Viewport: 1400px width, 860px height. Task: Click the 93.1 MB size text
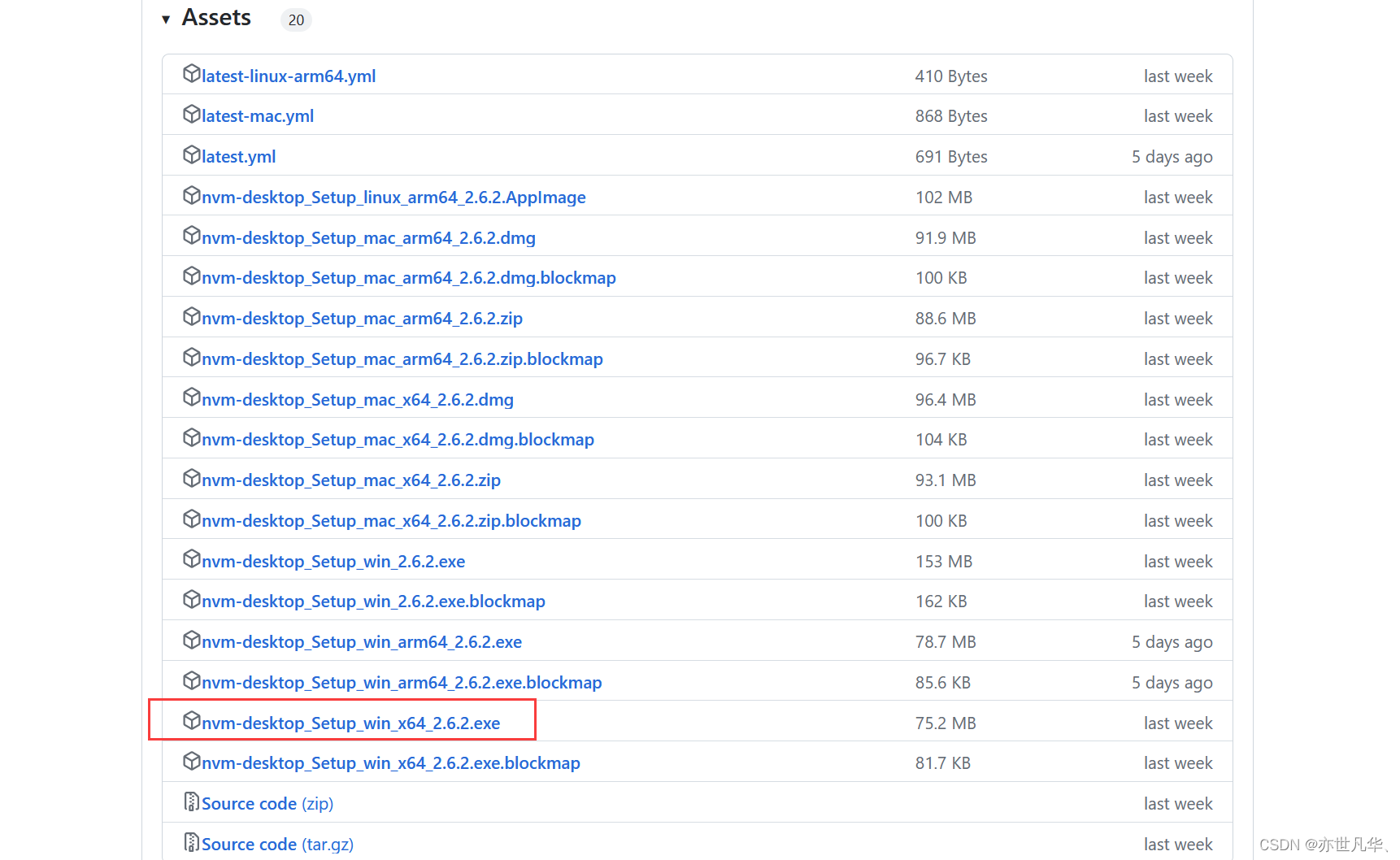946,480
